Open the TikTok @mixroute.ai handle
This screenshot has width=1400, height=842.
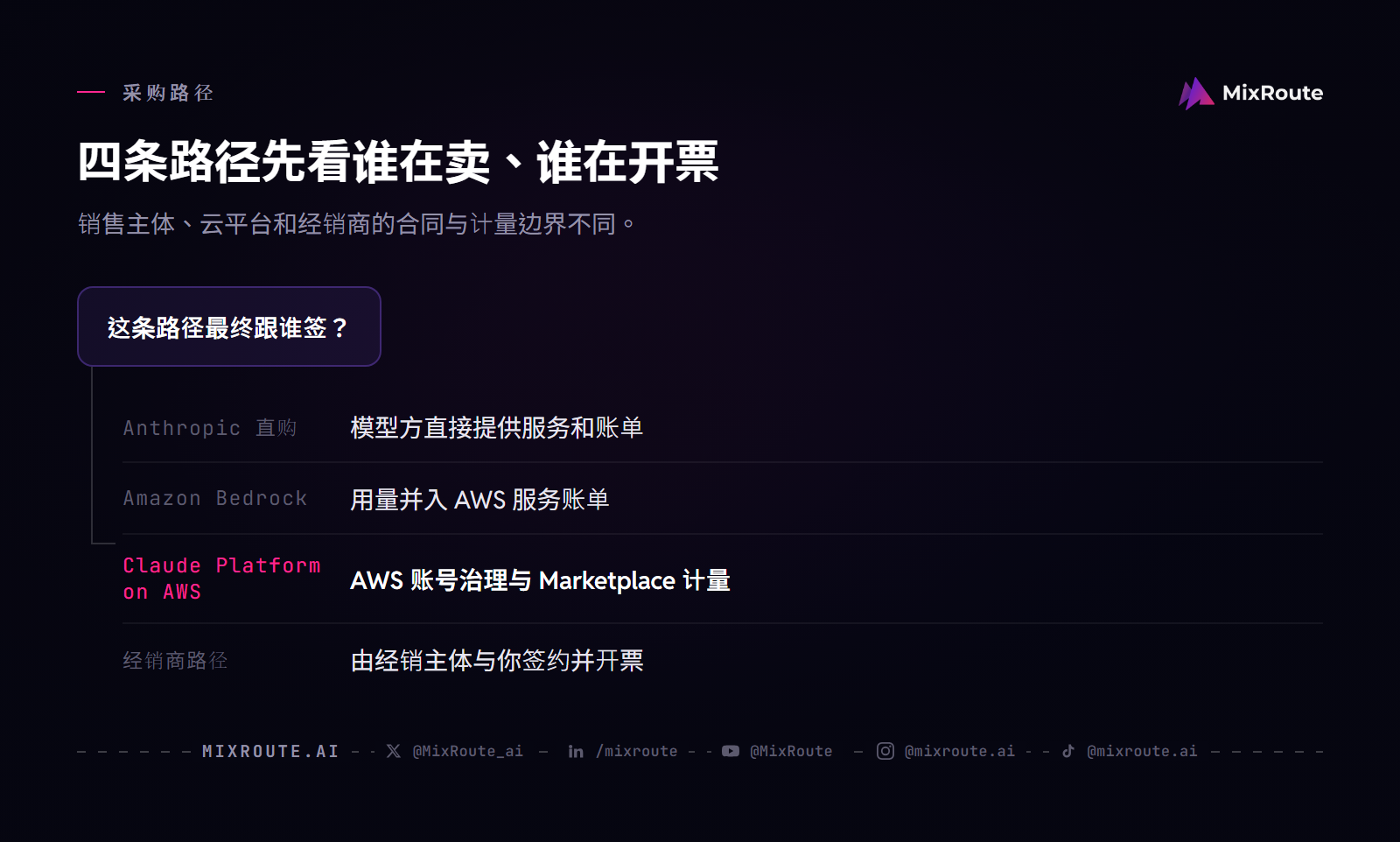click(x=1142, y=751)
